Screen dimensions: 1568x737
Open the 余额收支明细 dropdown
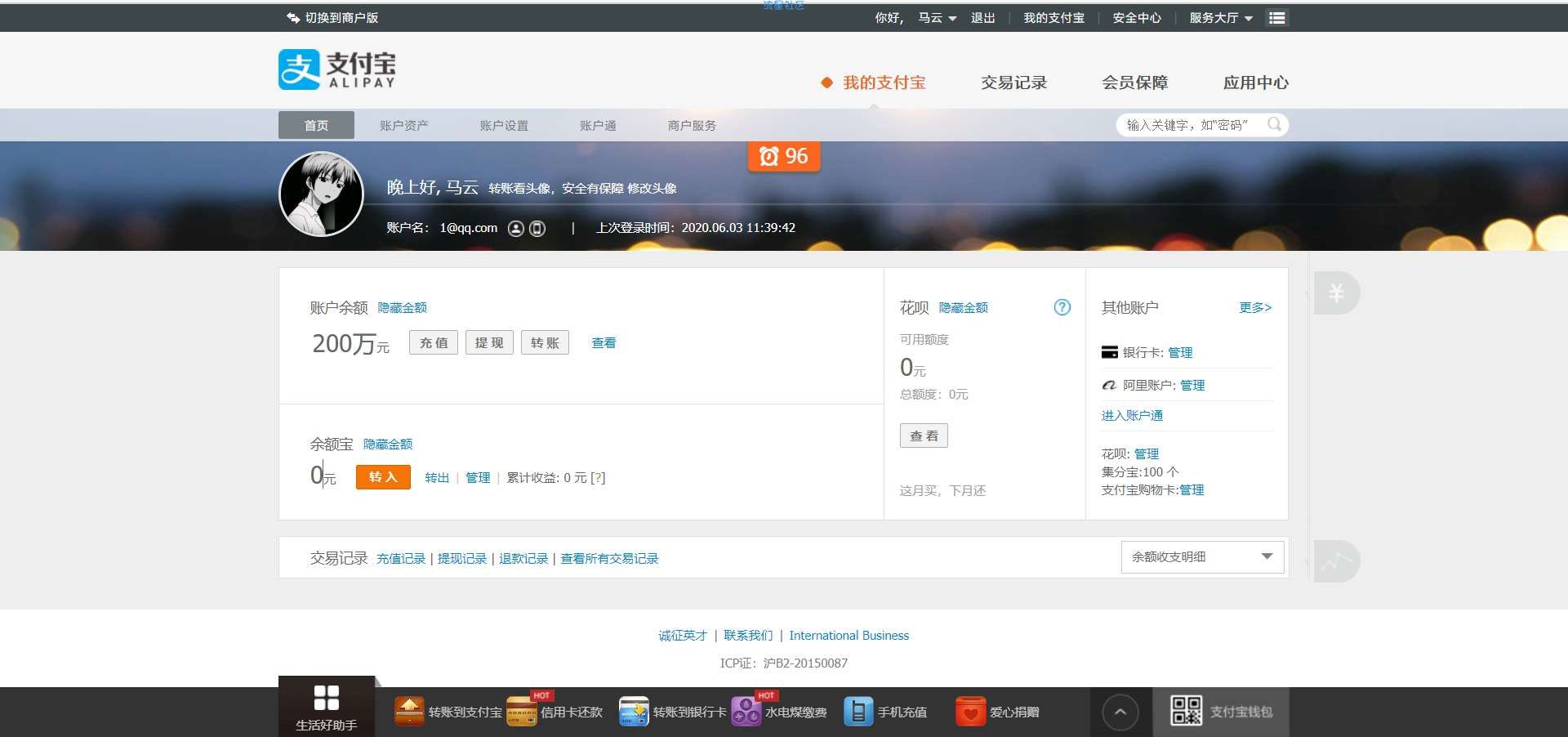click(1202, 557)
